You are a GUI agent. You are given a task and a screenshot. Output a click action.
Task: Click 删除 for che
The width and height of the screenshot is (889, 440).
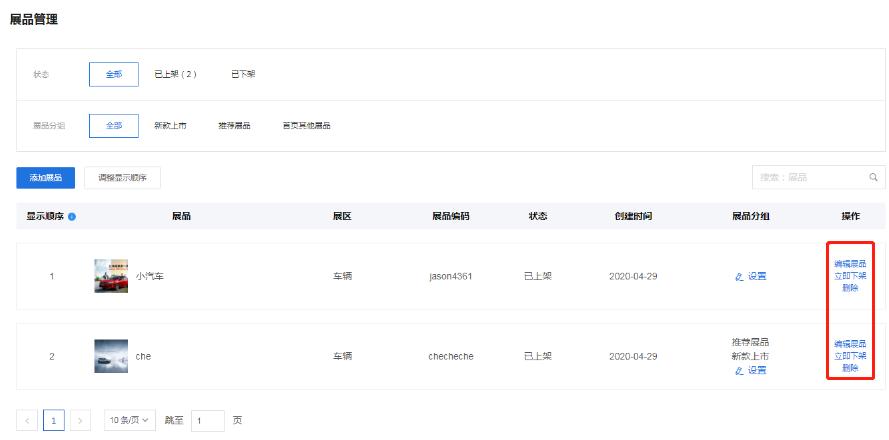[x=850, y=368]
